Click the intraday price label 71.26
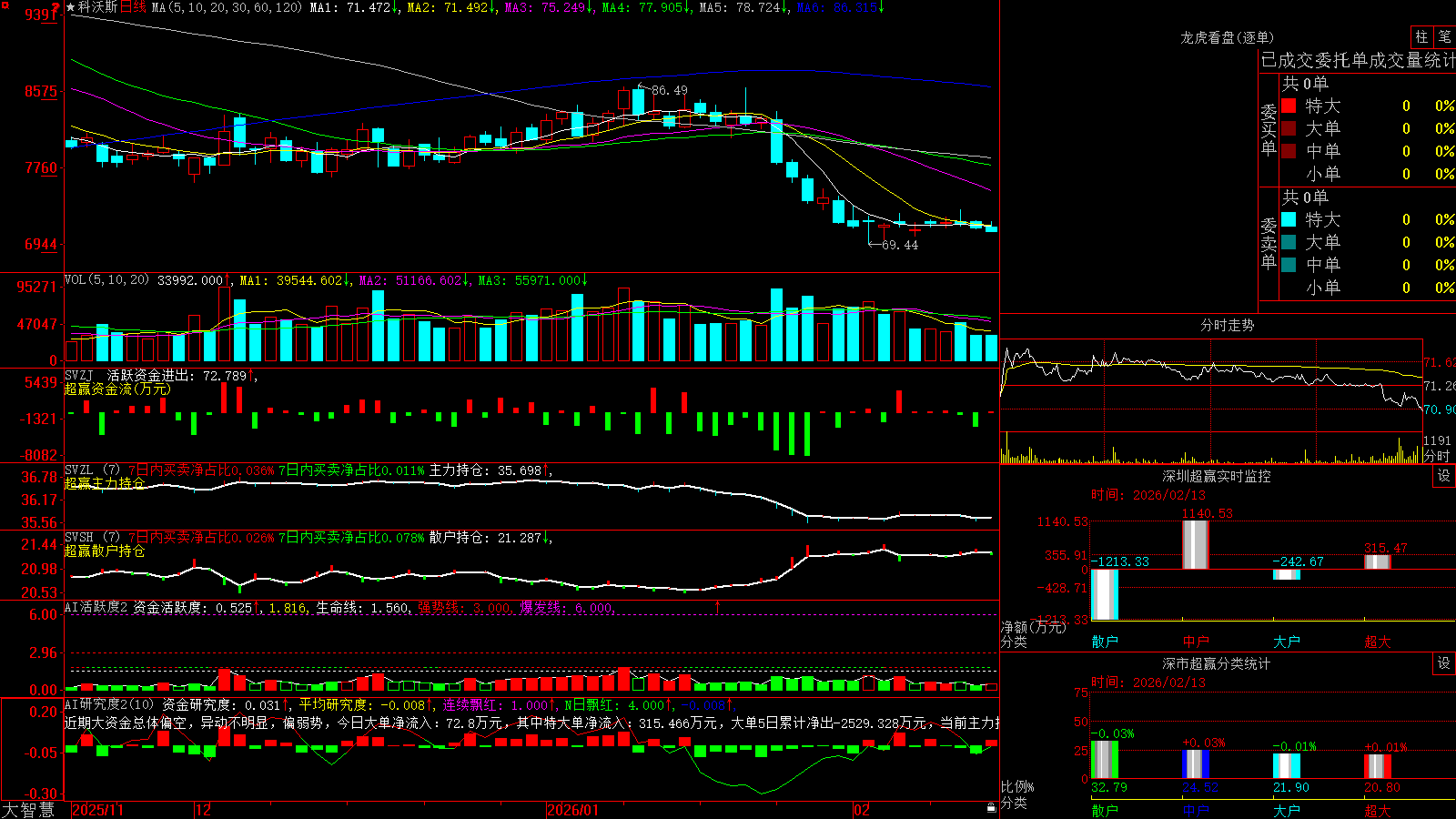Viewport: 1456px width, 819px height. [1439, 386]
